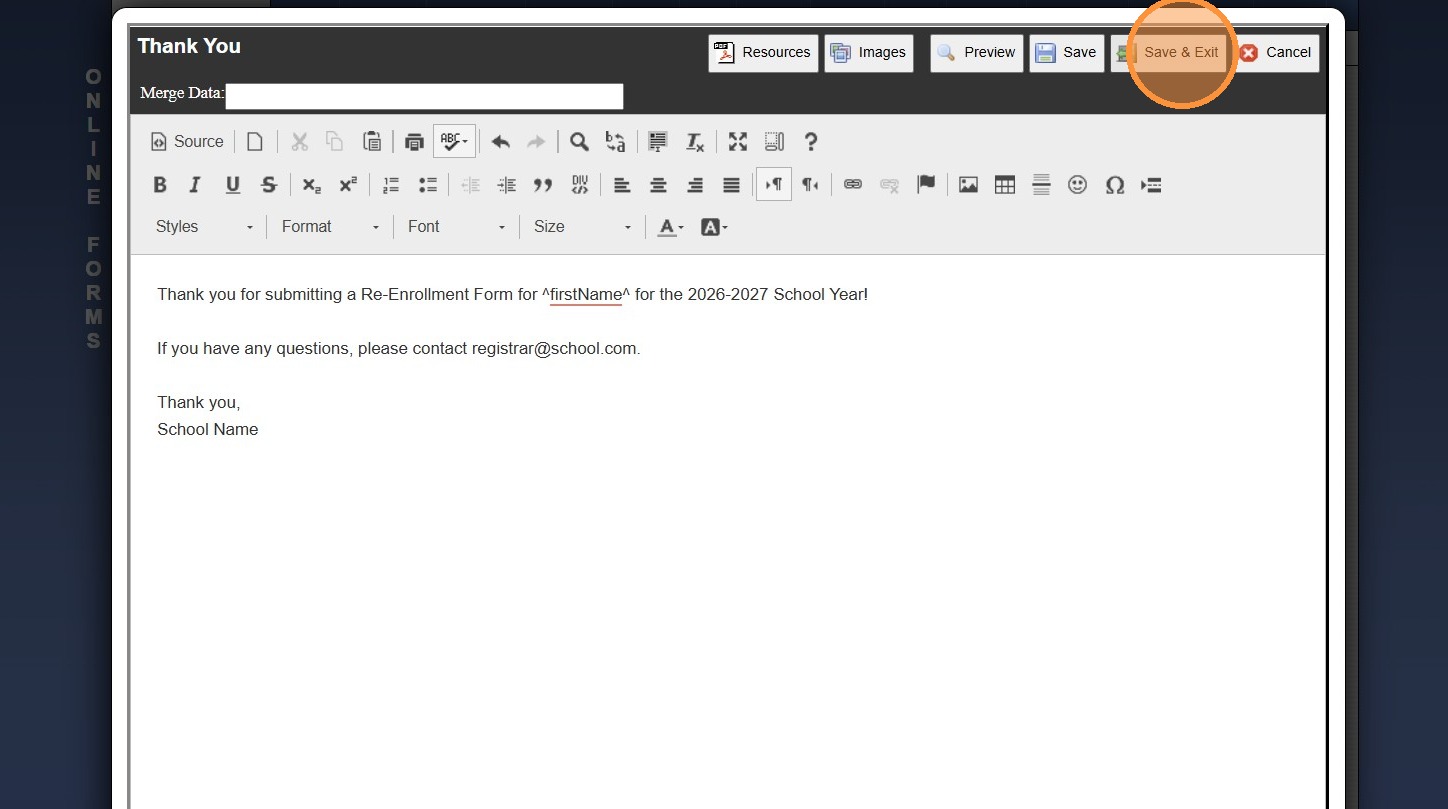Remove formatting from selected text

coord(695,142)
